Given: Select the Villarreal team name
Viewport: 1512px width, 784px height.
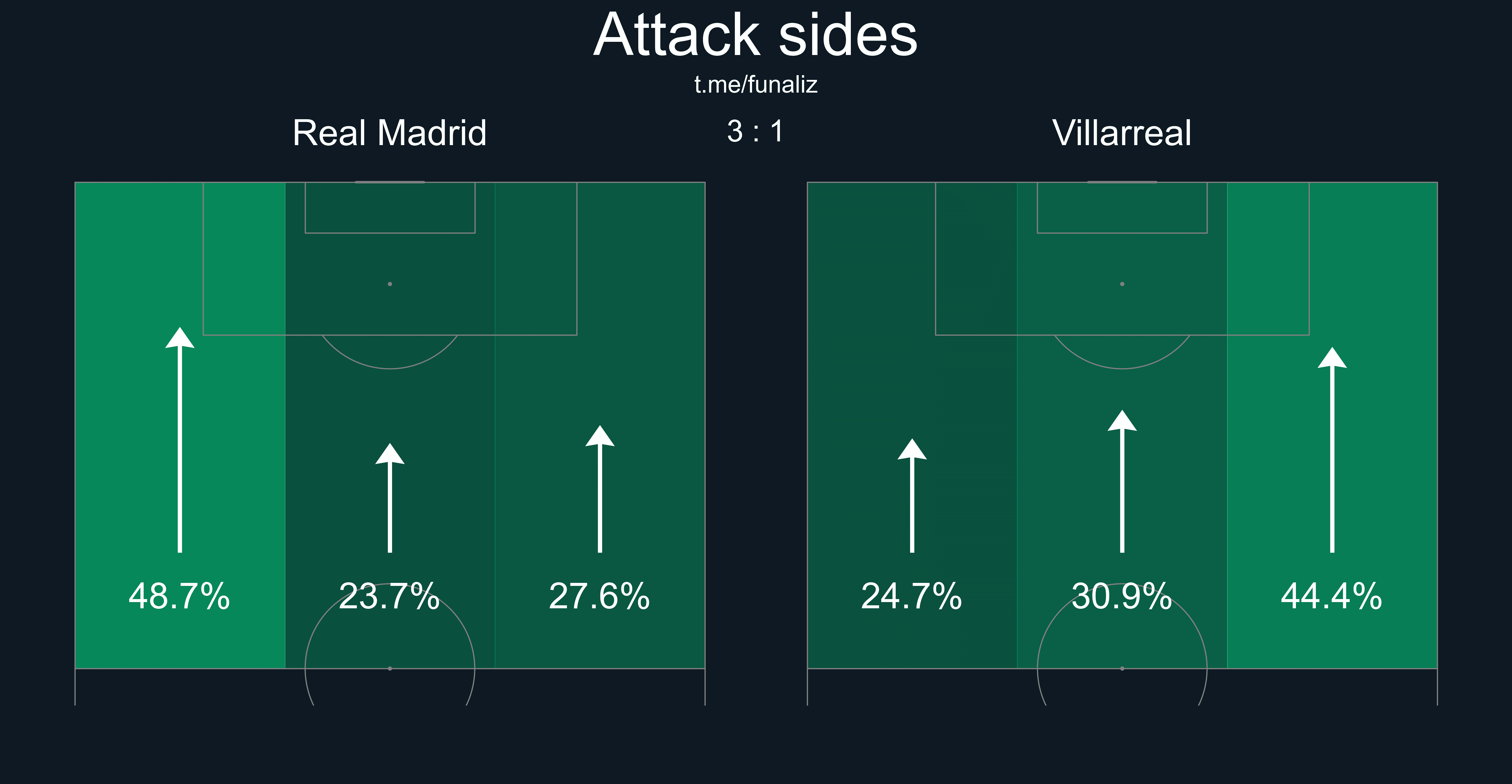Looking at the screenshot, I should coord(1122,133).
